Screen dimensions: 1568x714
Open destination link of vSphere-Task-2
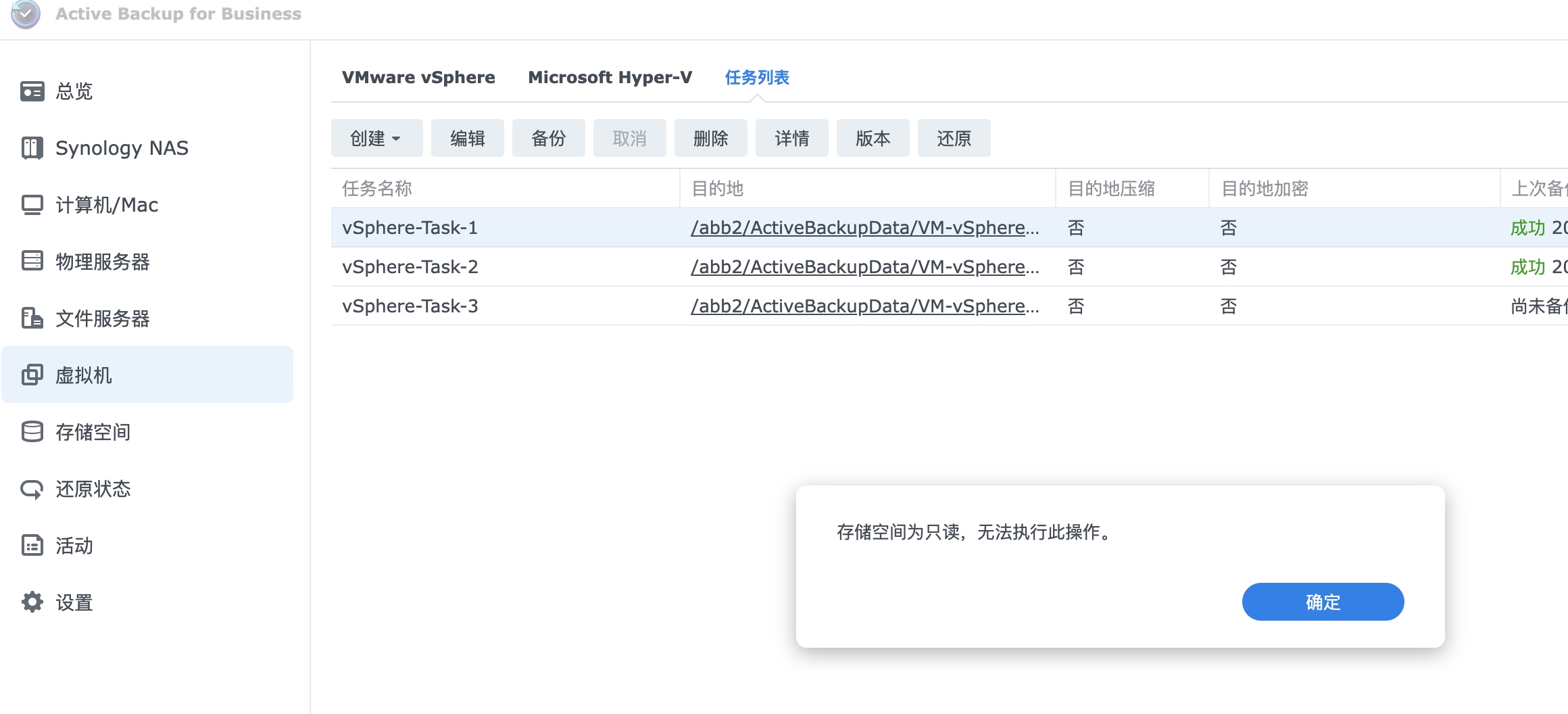(864, 267)
